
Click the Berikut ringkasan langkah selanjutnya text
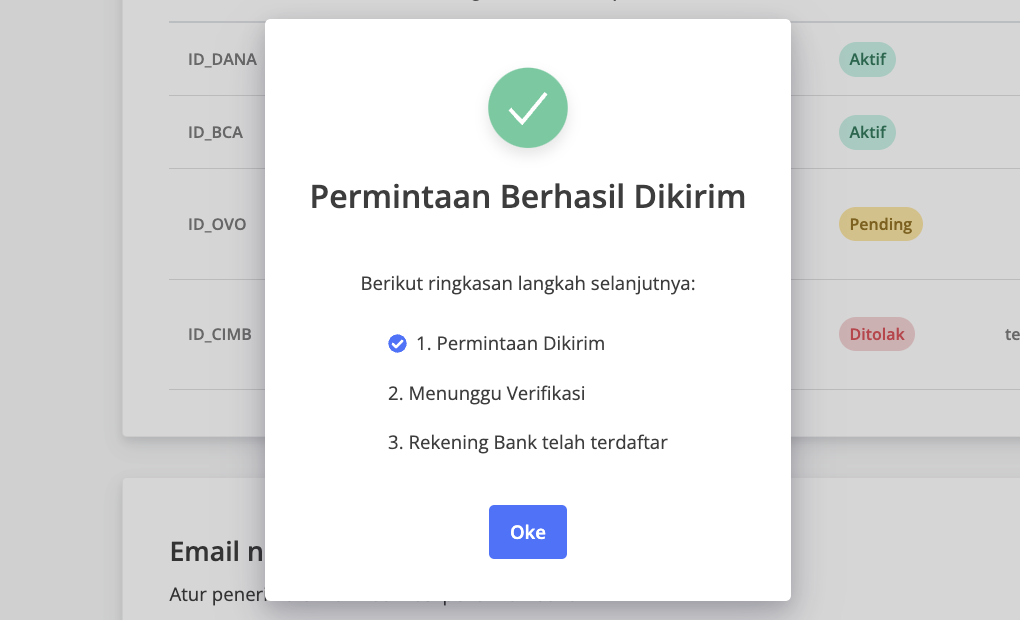[x=528, y=284]
